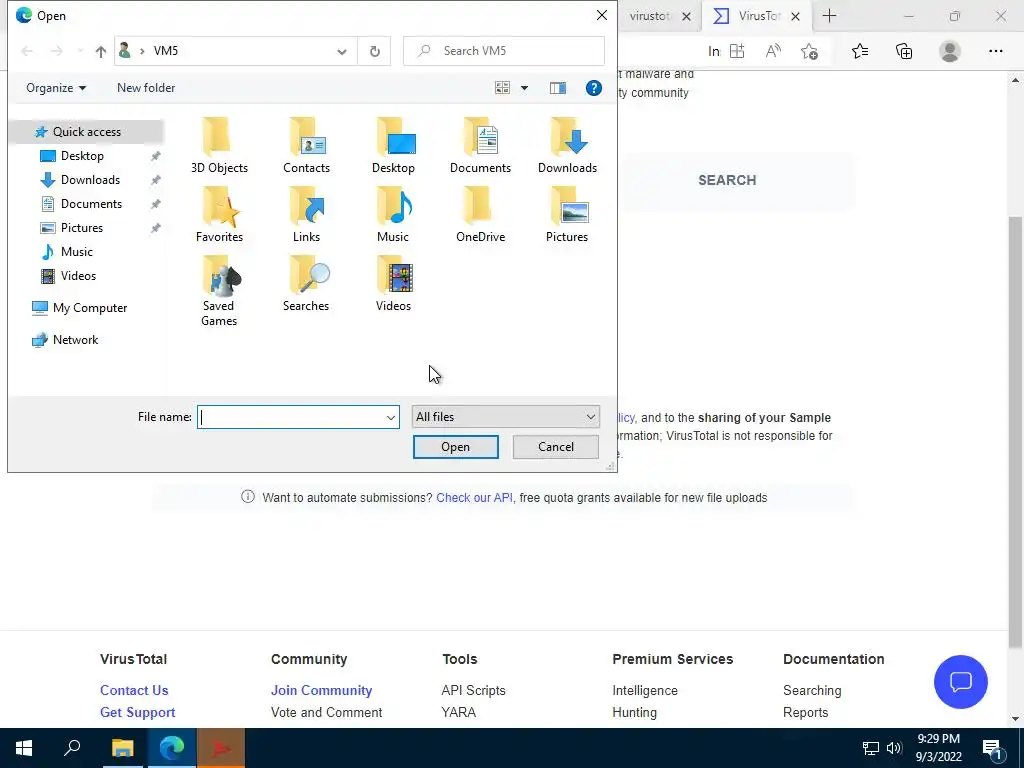The image size is (1024, 768).
Task: Open taskbar search magnifier
Action: coord(72,748)
